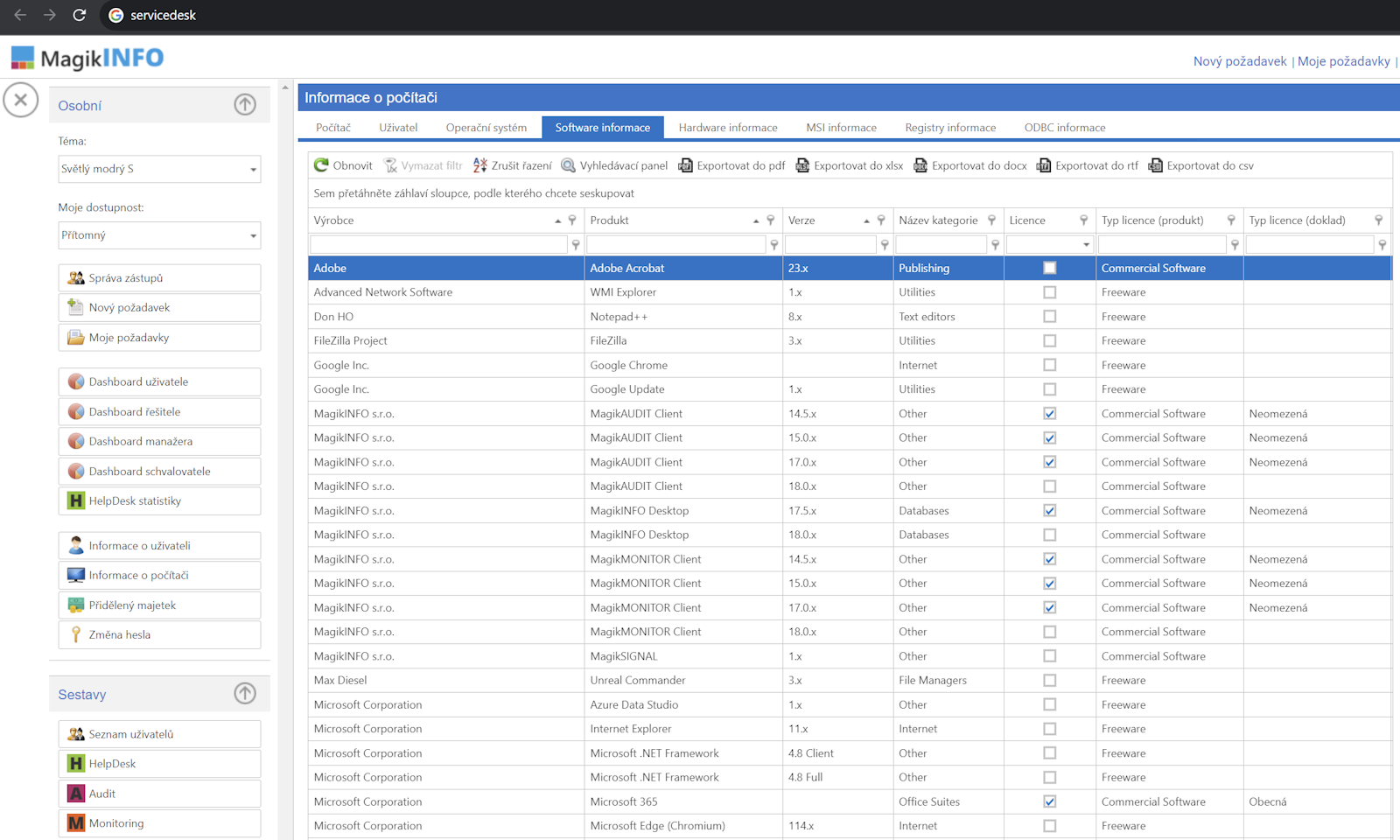Screen dimensions: 1400x840
Task: Open the Dashboard manažera sidebar button
Action: point(159,442)
